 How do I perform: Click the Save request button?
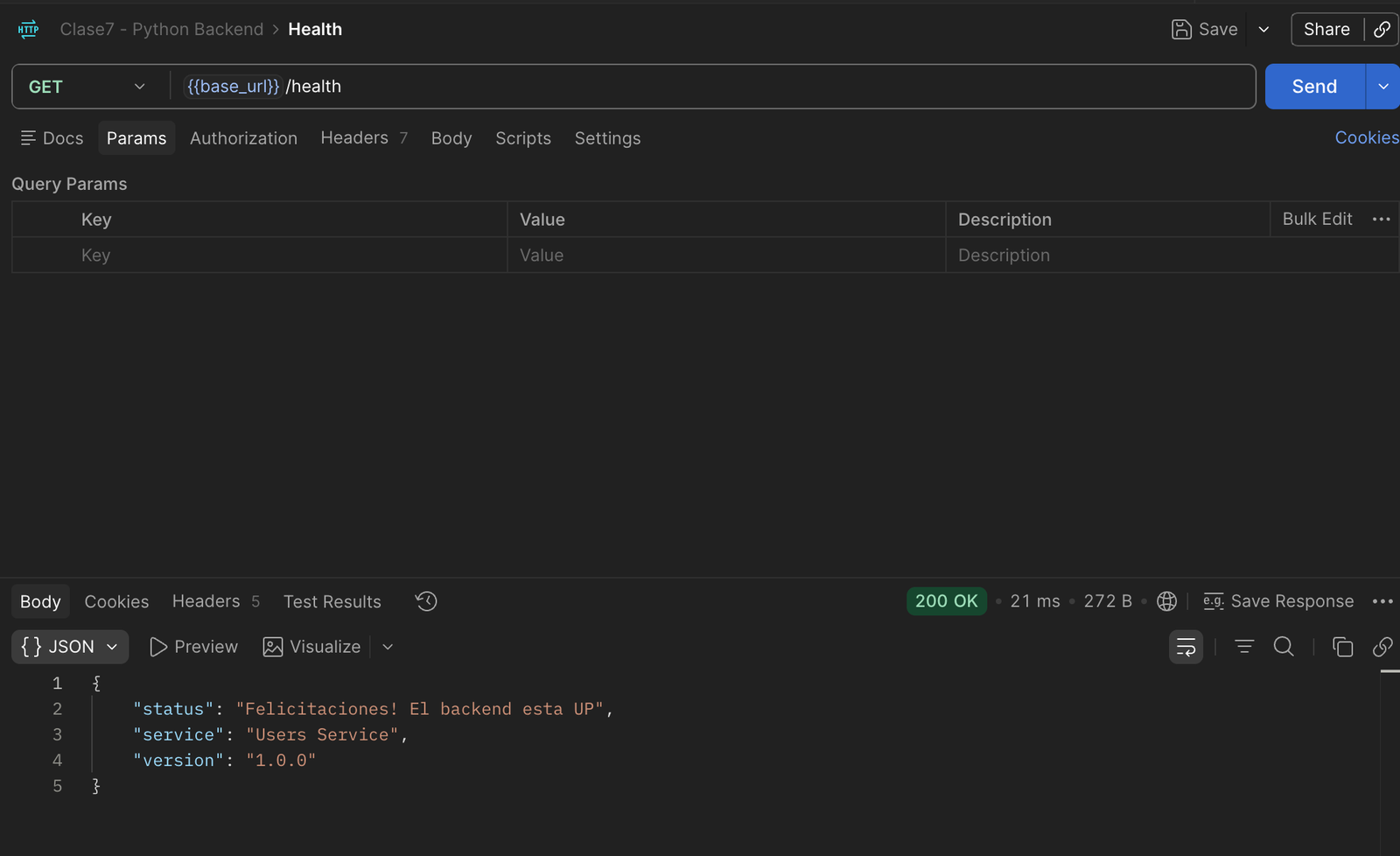point(1205,29)
